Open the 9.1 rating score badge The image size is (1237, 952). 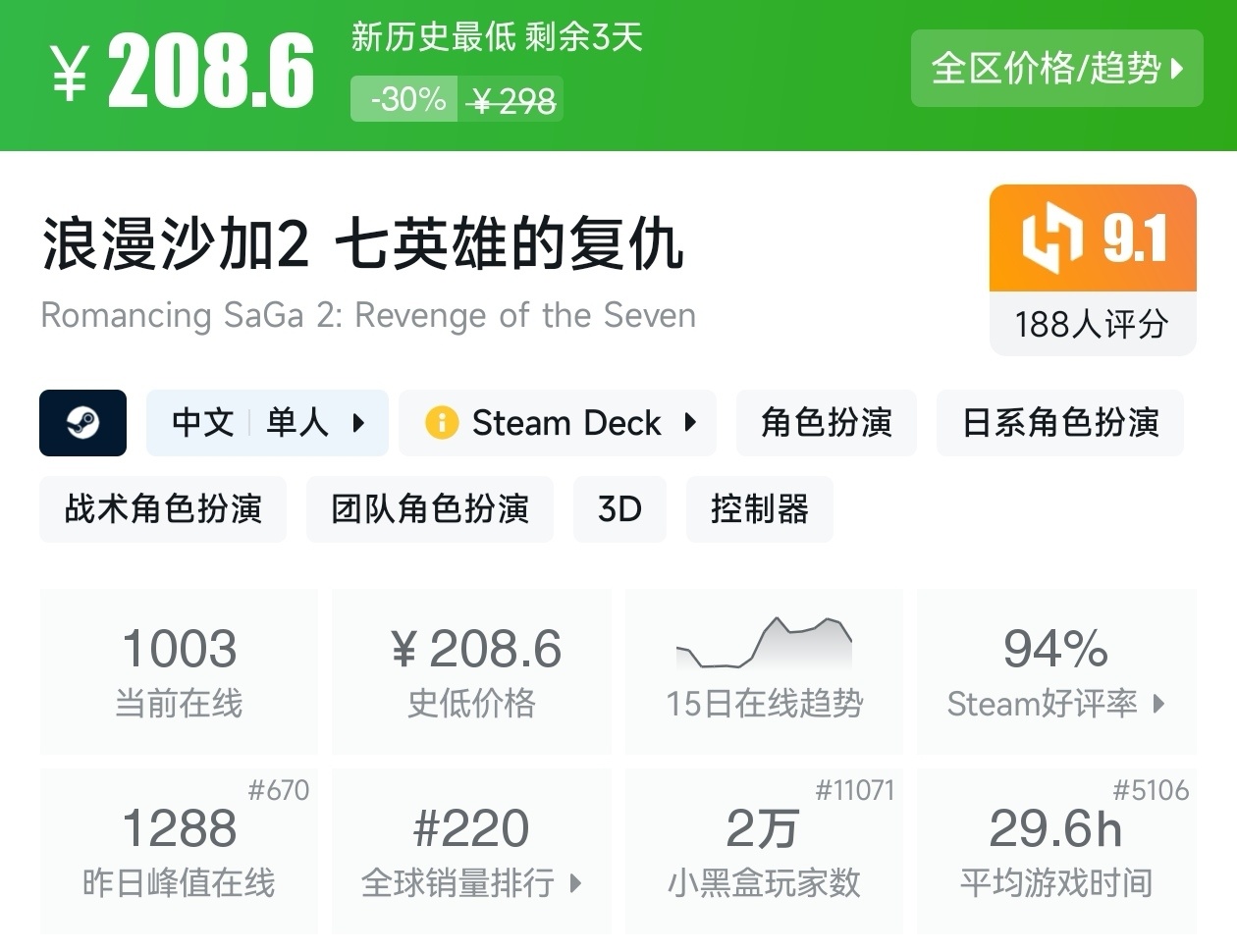click(x=1093, y=238)
